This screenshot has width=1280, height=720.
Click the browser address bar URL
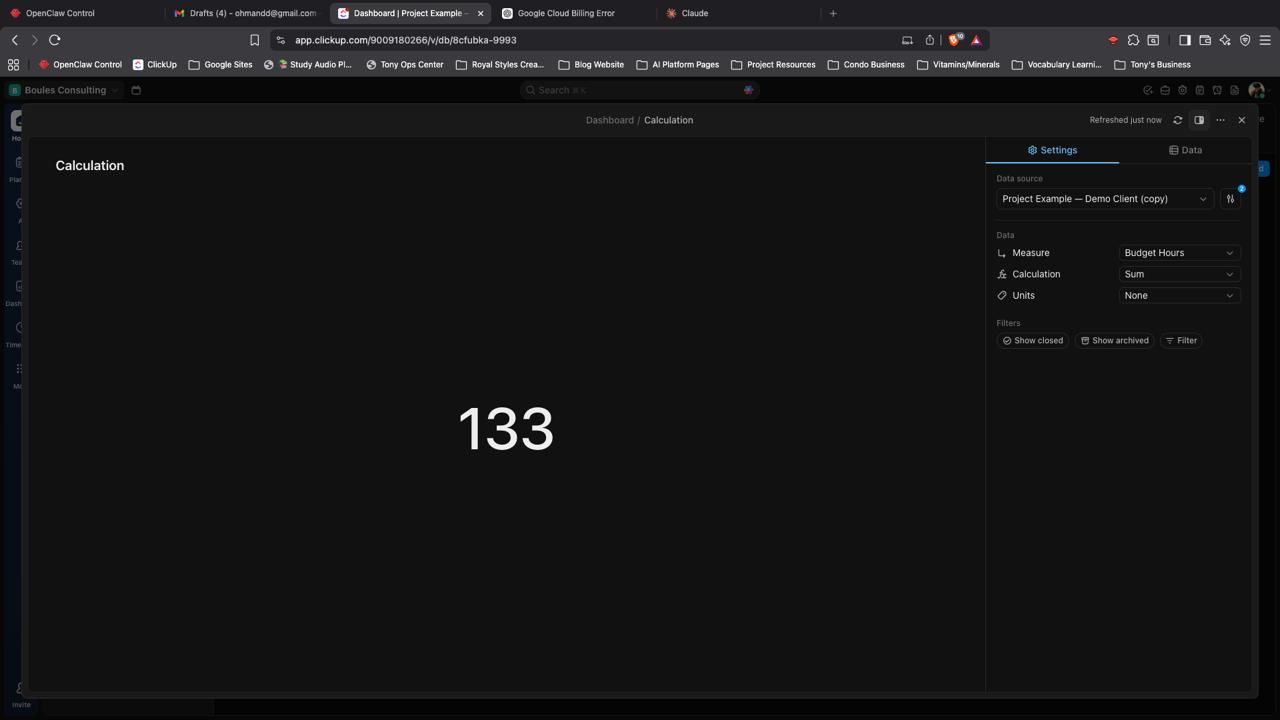point(405,40)
